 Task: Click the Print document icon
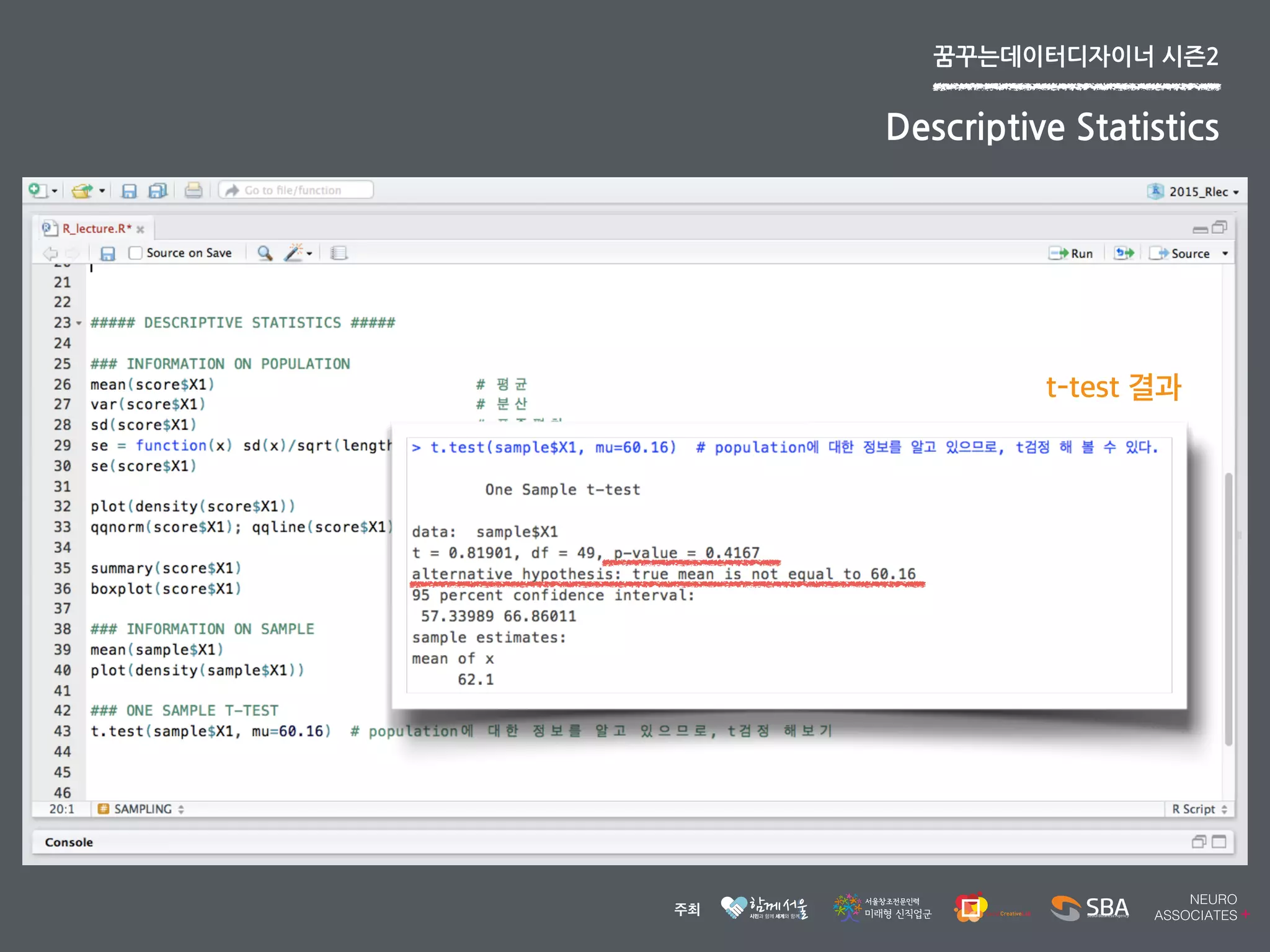[193, 190]
